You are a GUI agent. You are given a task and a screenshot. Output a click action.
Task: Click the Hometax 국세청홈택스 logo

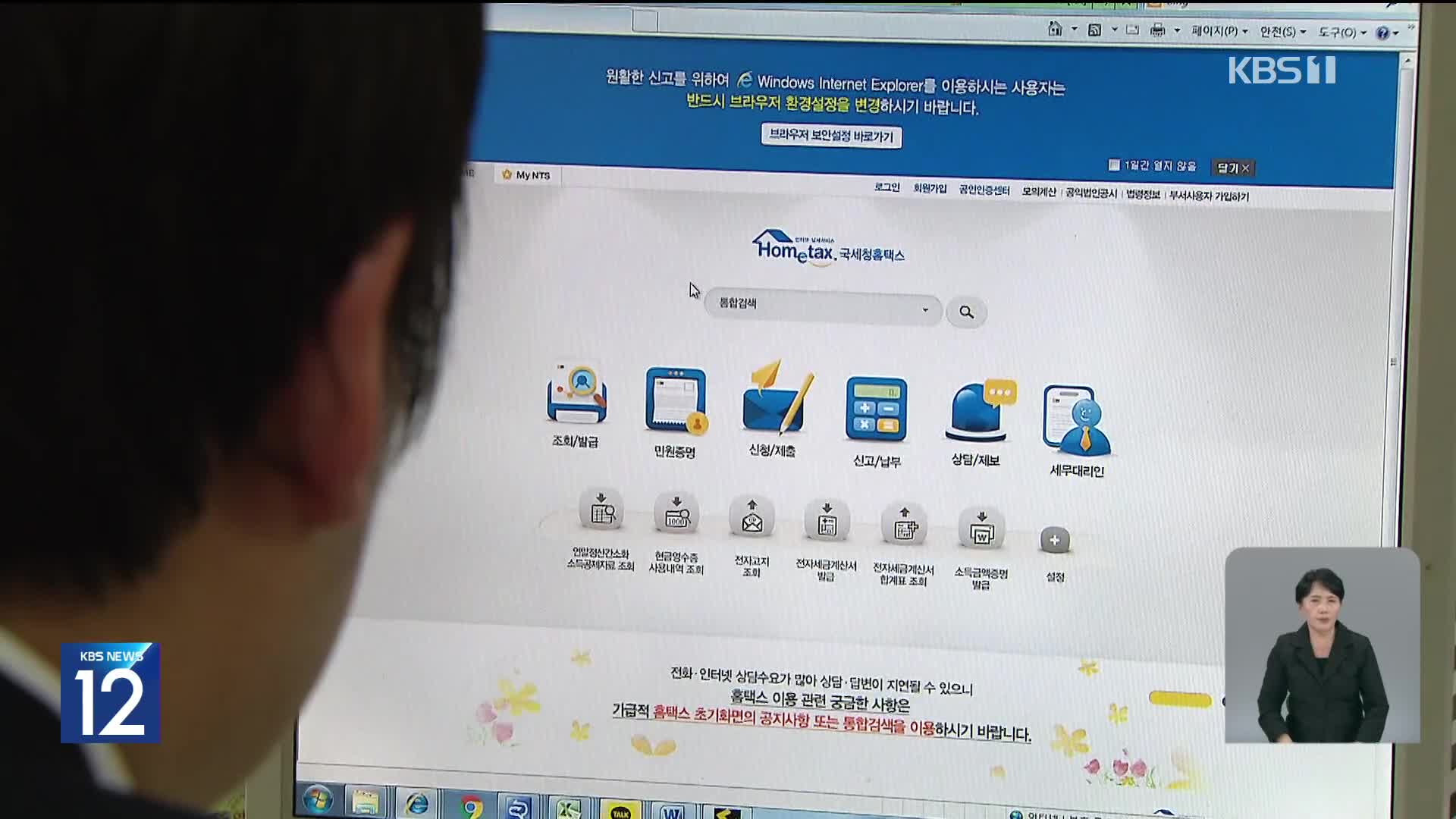point(828,248)
